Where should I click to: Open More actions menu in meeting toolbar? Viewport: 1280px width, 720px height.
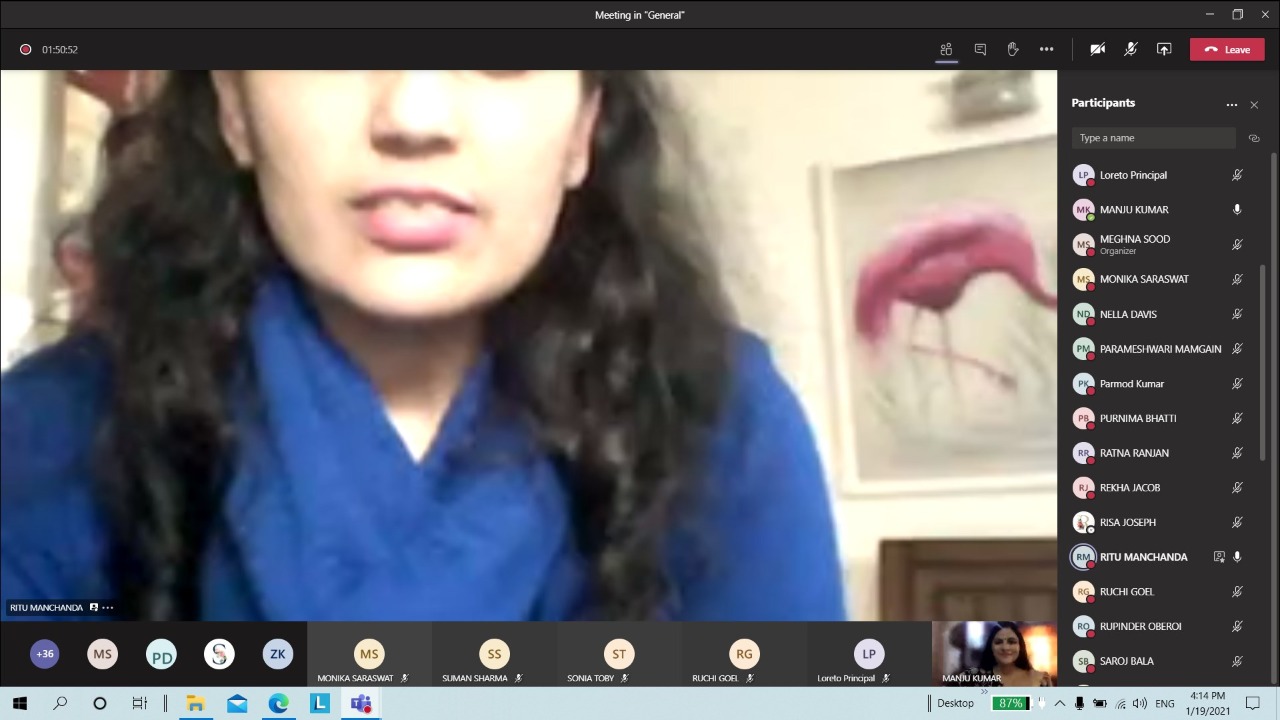(1046, 49)
